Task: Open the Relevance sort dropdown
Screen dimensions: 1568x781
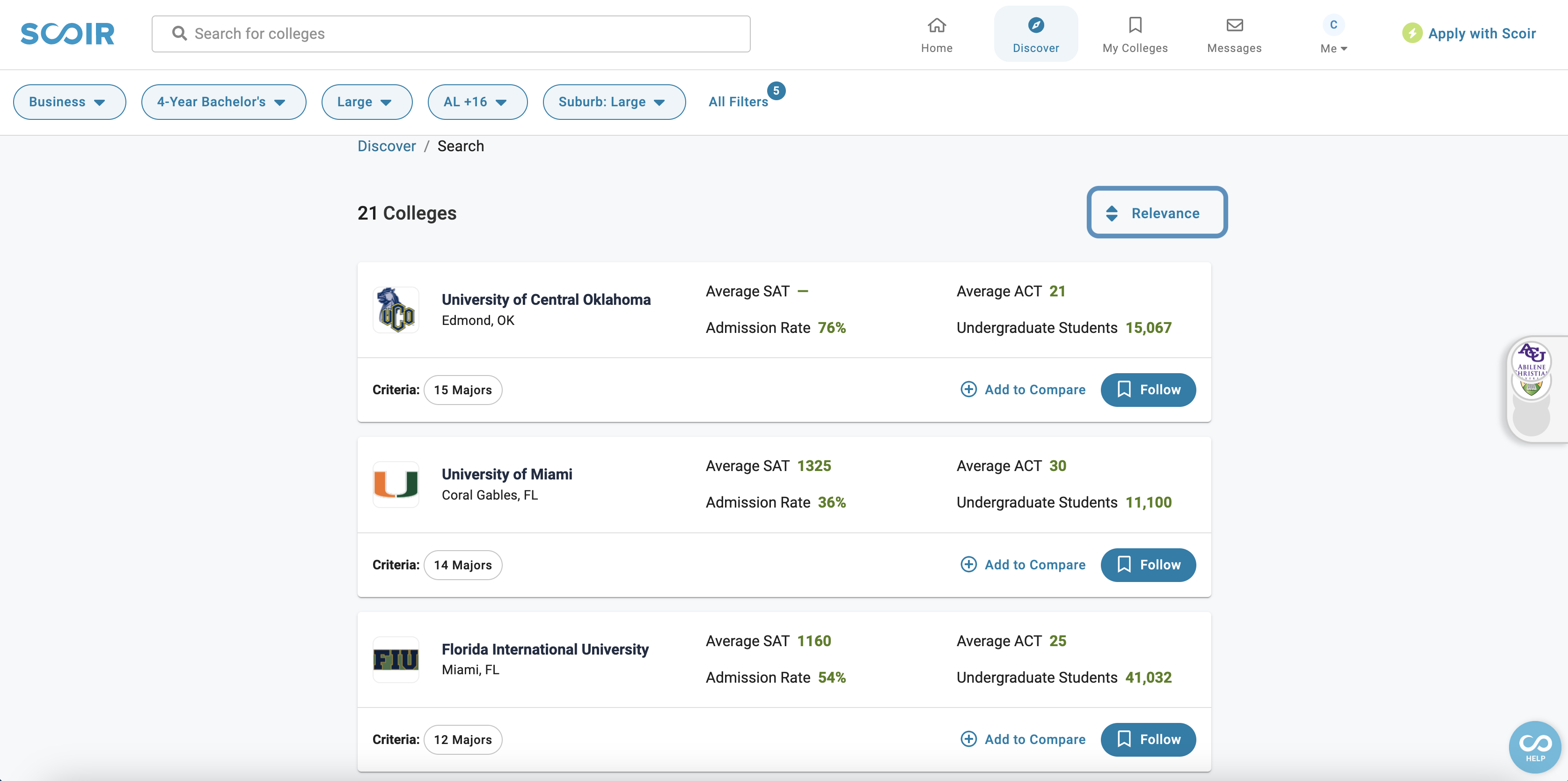Action: coord(1157,213)
